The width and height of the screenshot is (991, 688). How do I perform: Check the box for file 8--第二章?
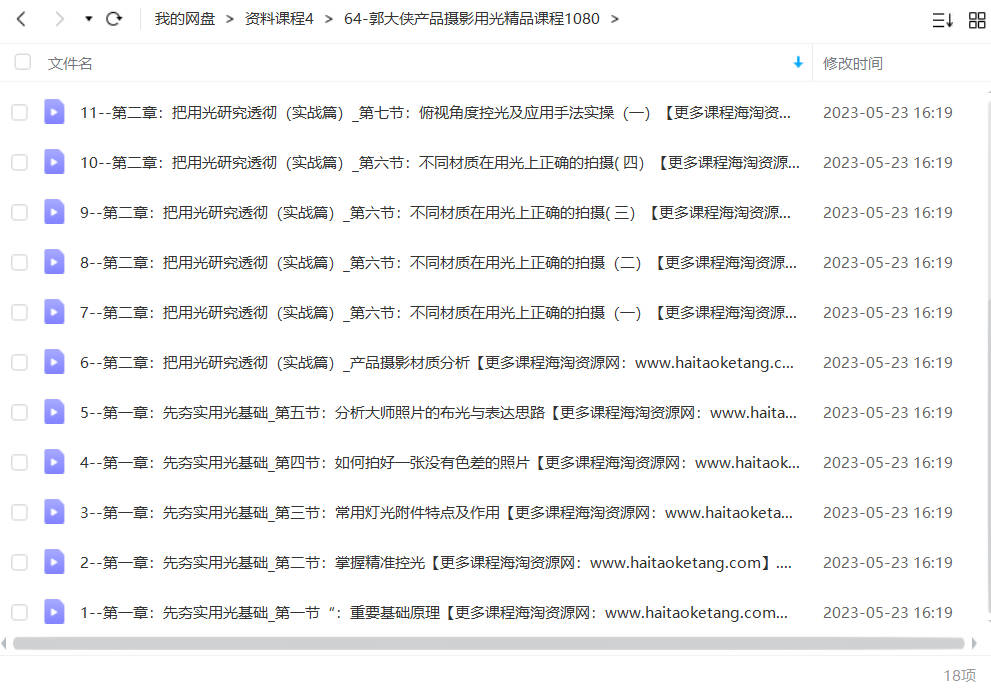click(x=20, y=262)
